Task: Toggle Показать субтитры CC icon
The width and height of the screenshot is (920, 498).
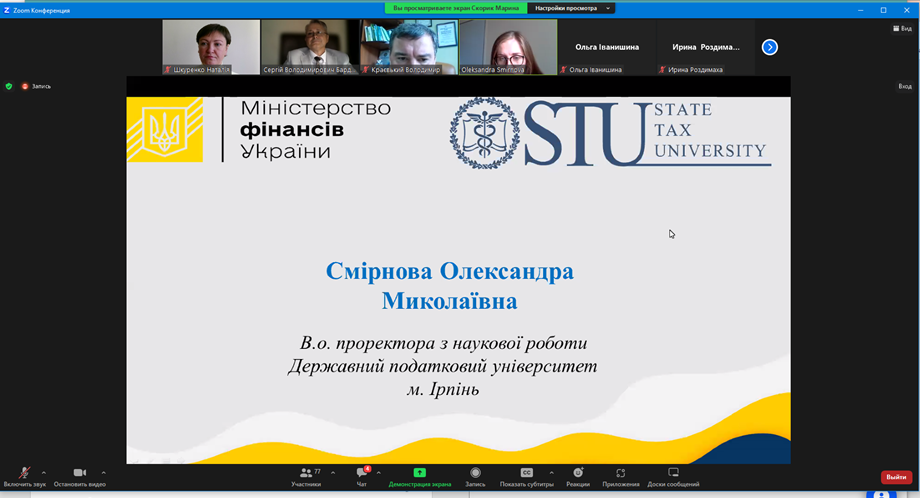Action: click(x=526, y=473)
